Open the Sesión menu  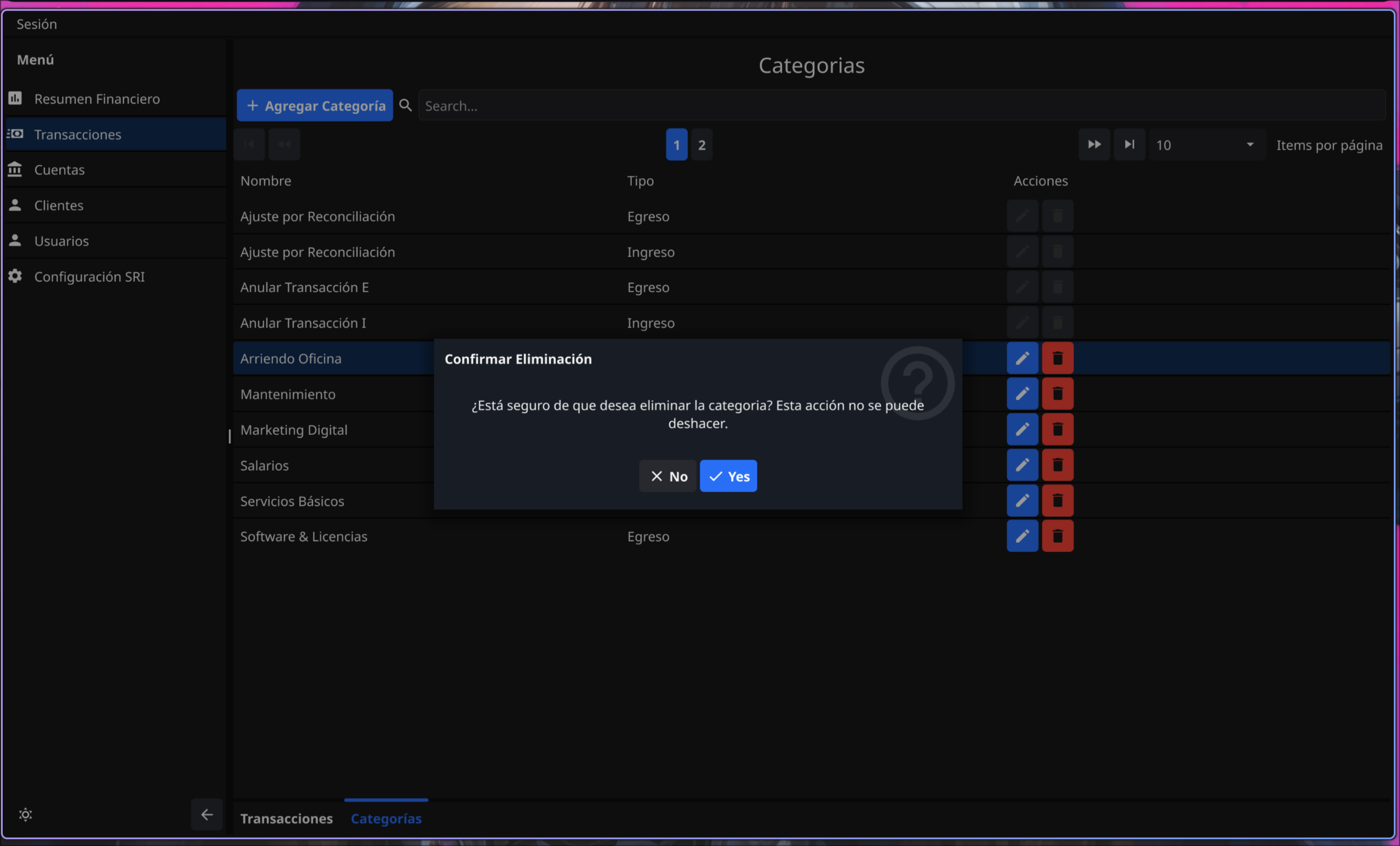pos(37,24)
